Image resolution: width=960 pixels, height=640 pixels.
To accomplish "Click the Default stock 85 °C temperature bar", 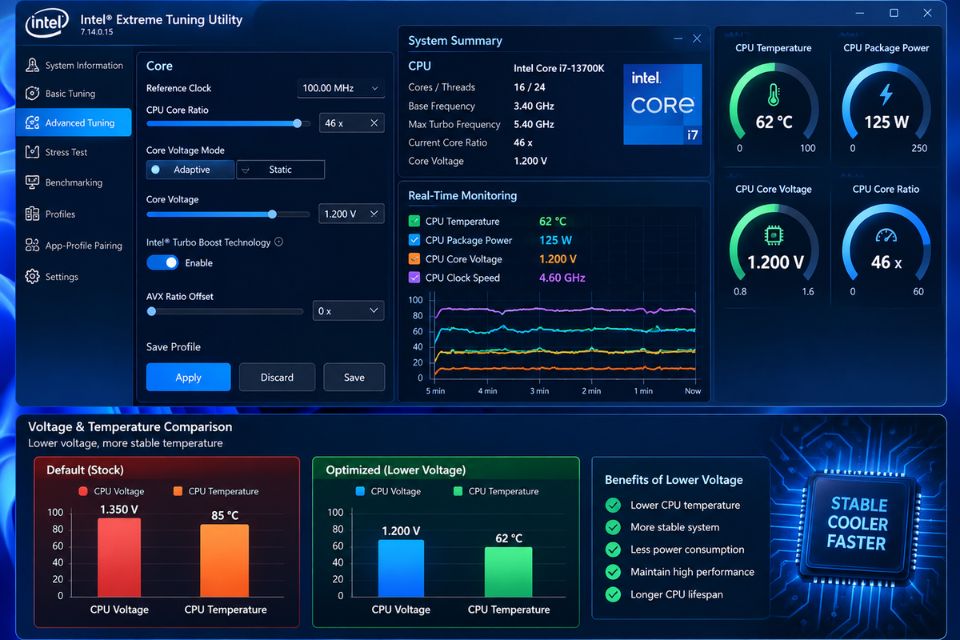I will [225, 560].
